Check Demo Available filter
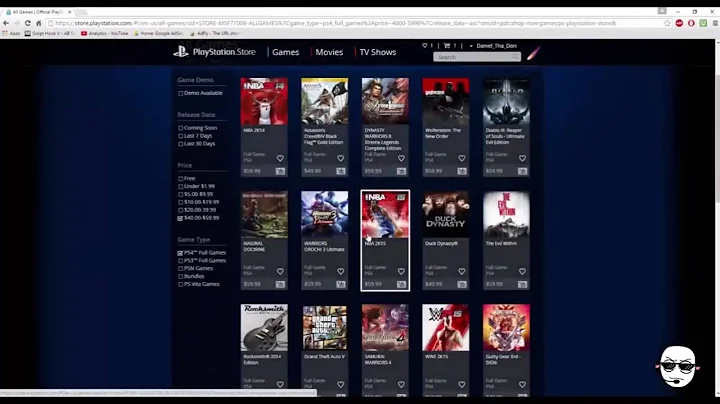Viewport: 720px width, 404px height. point(180,93)
